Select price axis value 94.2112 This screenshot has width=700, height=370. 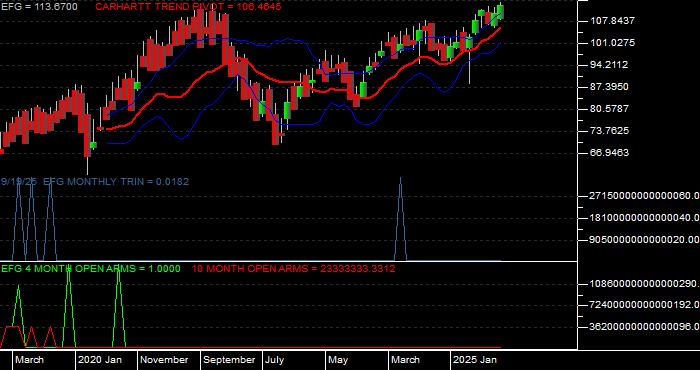click(x=609, y=65)
